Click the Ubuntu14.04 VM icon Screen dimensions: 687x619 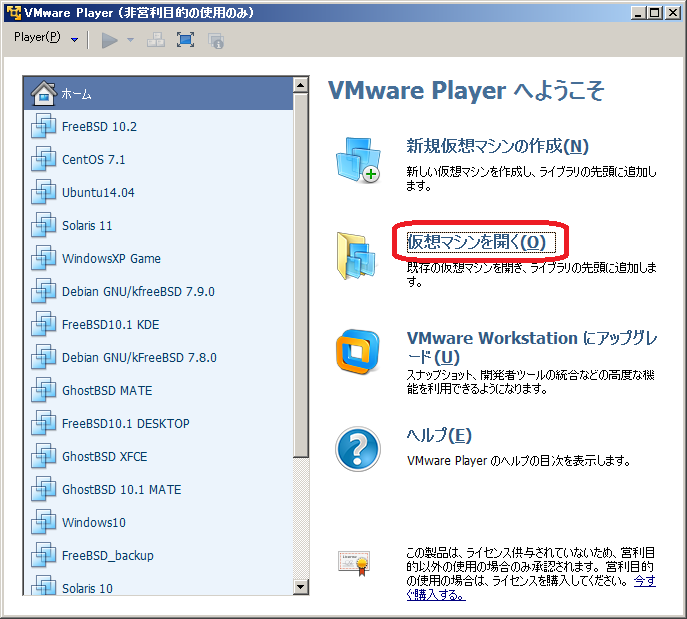point(43,192)
